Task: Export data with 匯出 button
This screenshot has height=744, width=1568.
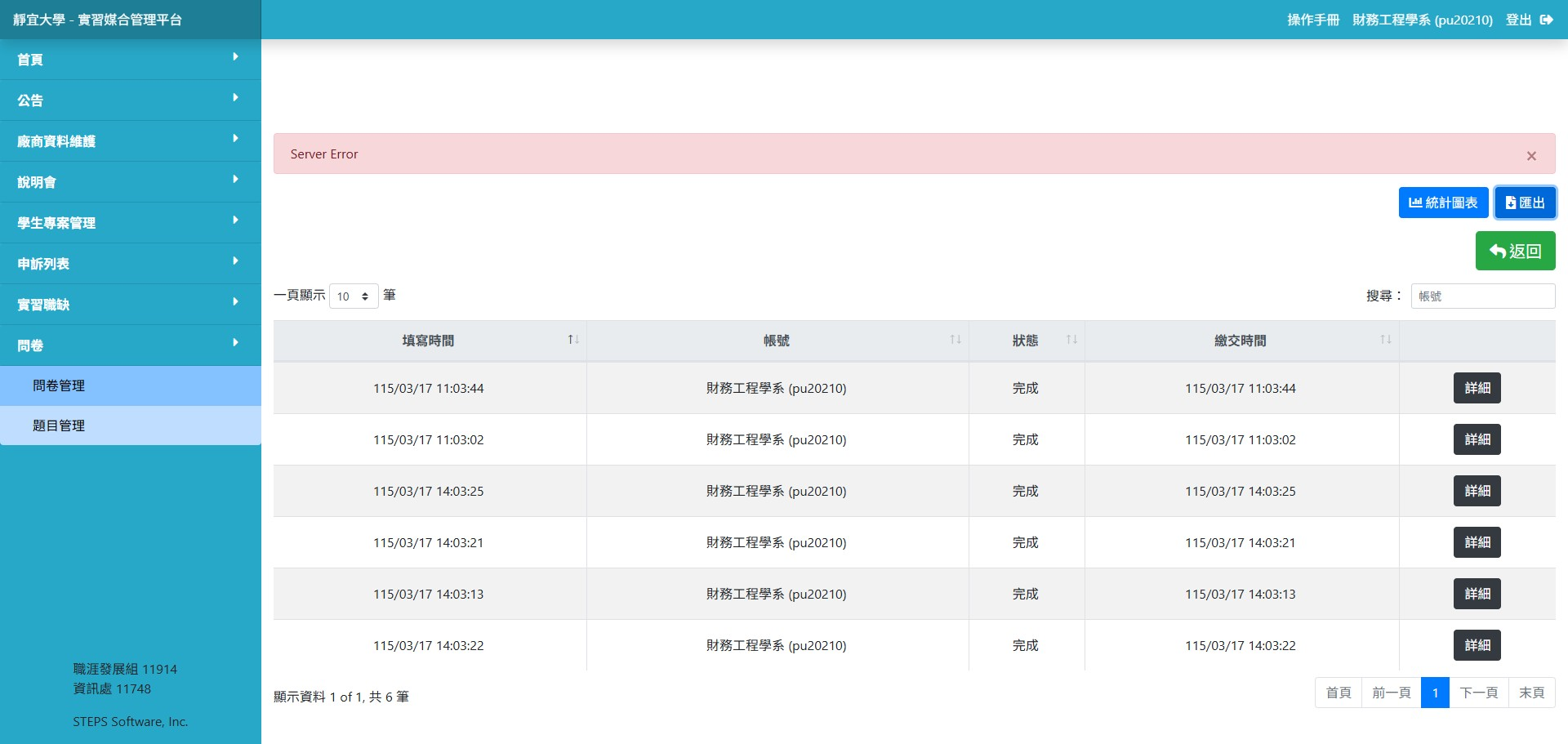Action: click(x=1525, y=203)
